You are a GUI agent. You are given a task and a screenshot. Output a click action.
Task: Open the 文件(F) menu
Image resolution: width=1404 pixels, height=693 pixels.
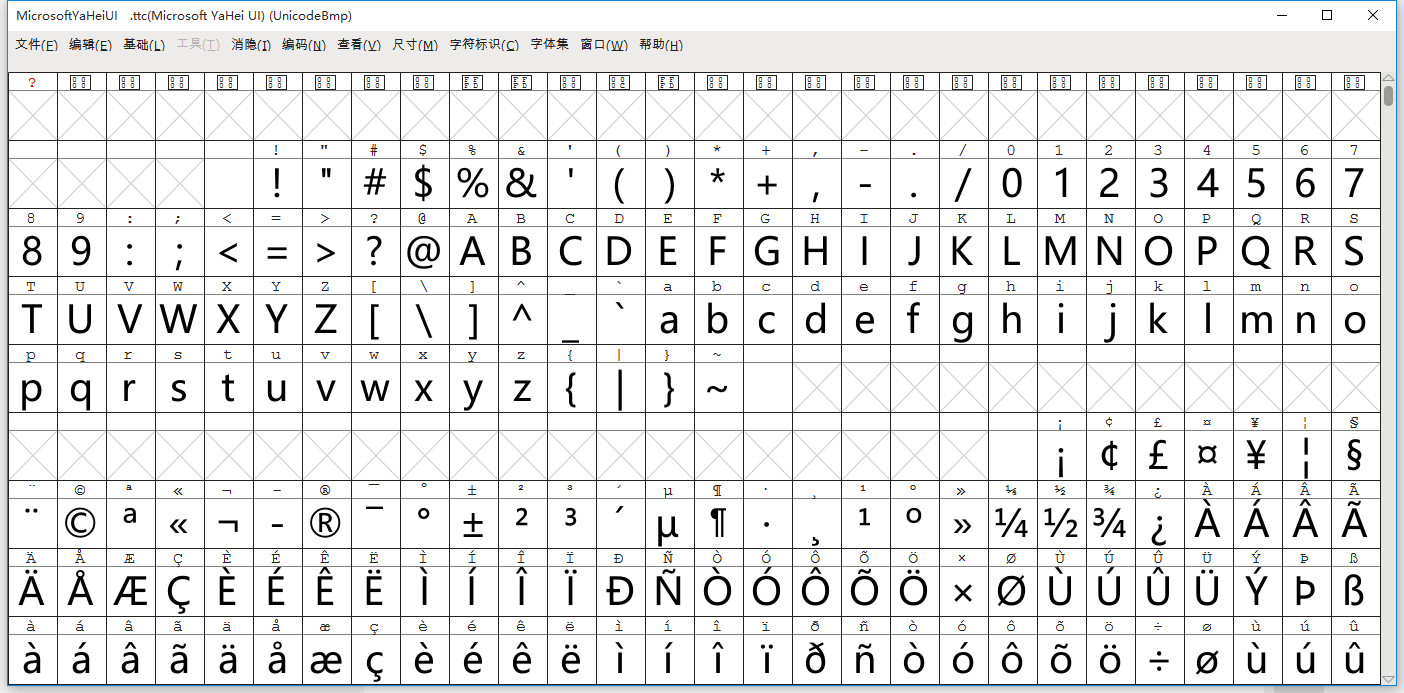(x=35, y=45)
